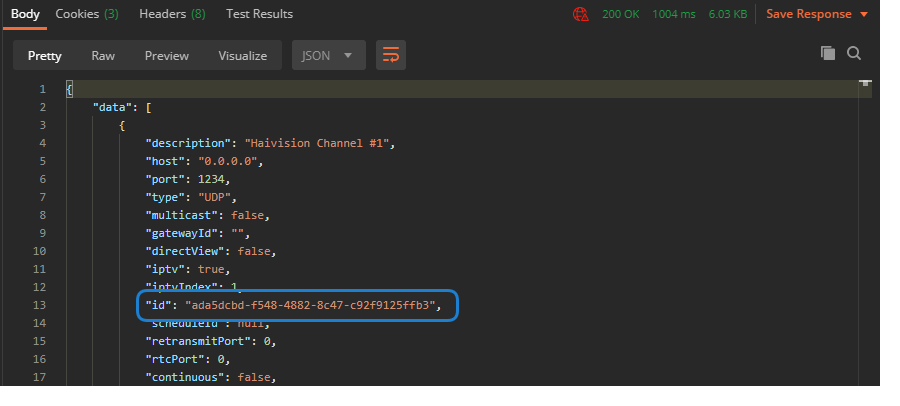The image size is (900, 406).
Task: Copy the response with the copy icon
Action: click(827, 53)
